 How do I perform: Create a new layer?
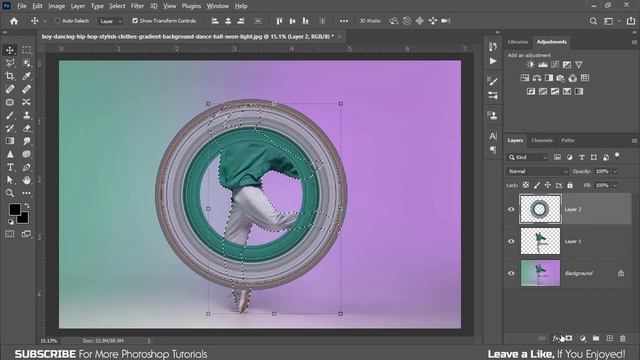609,338
